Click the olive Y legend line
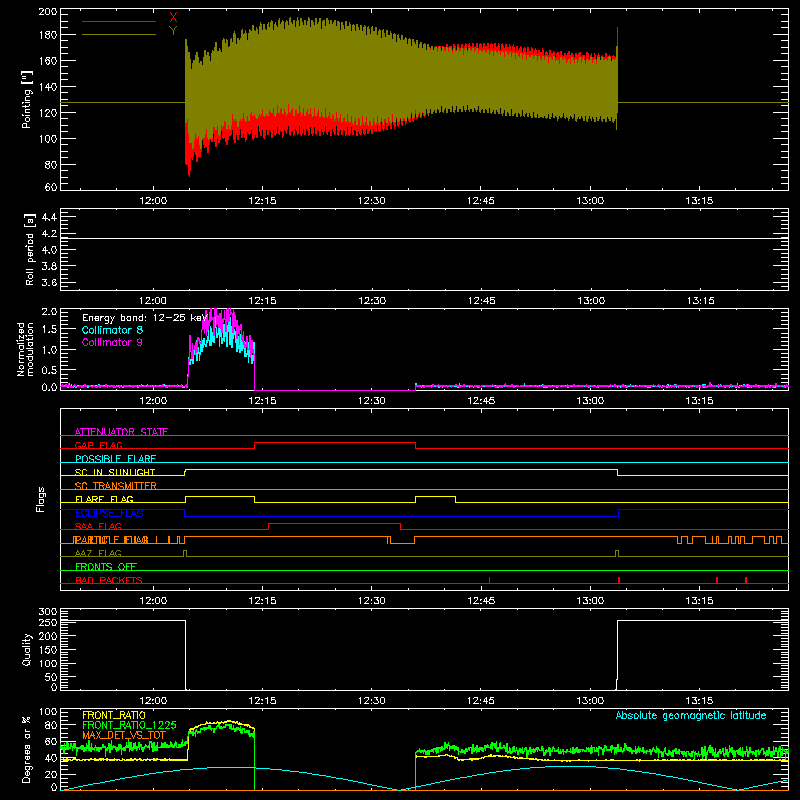Viewport: 800px width, 800px height. coord(119,35)
